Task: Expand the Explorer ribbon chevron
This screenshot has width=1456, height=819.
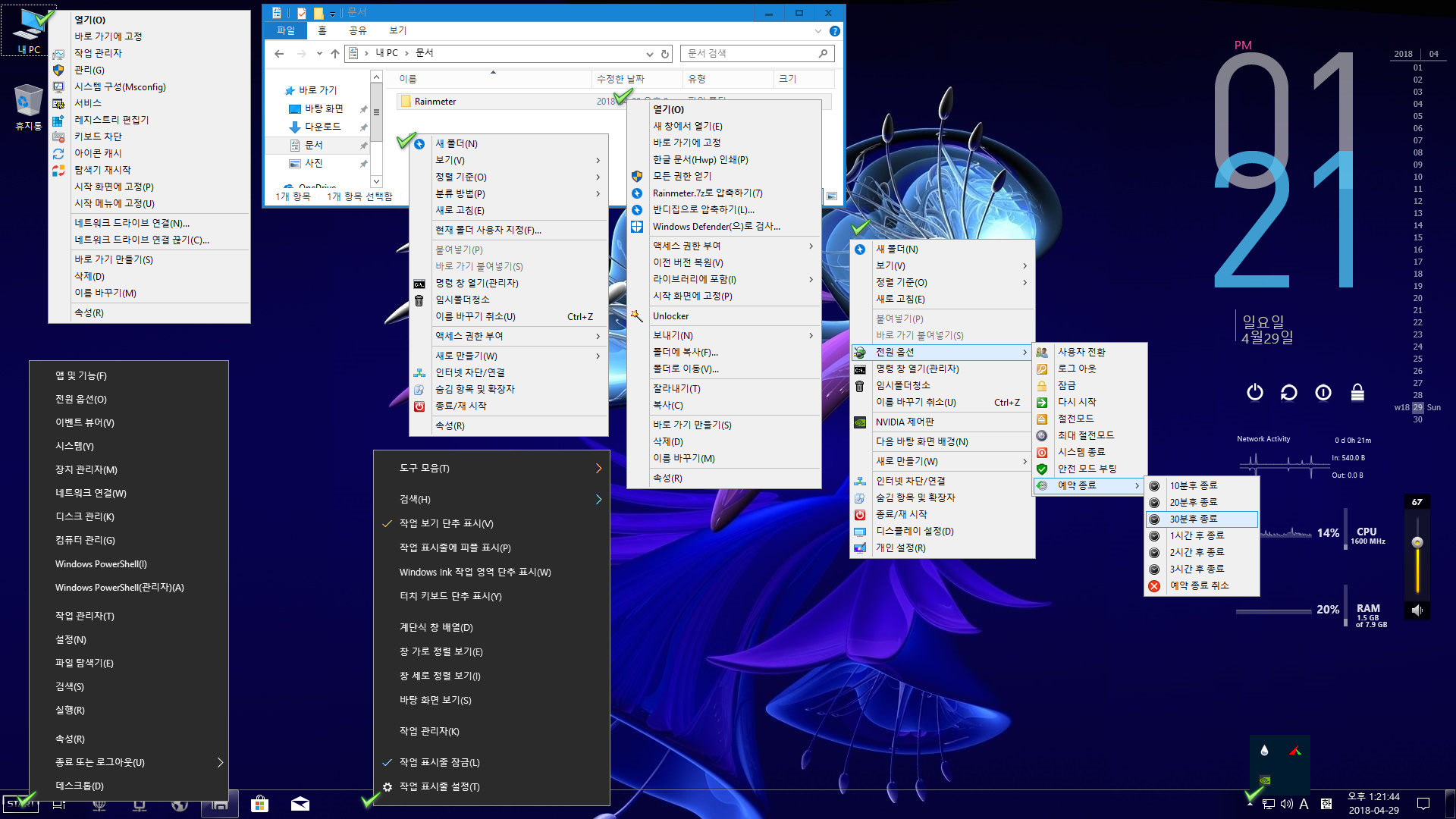Action: click(x=817, y=31)
